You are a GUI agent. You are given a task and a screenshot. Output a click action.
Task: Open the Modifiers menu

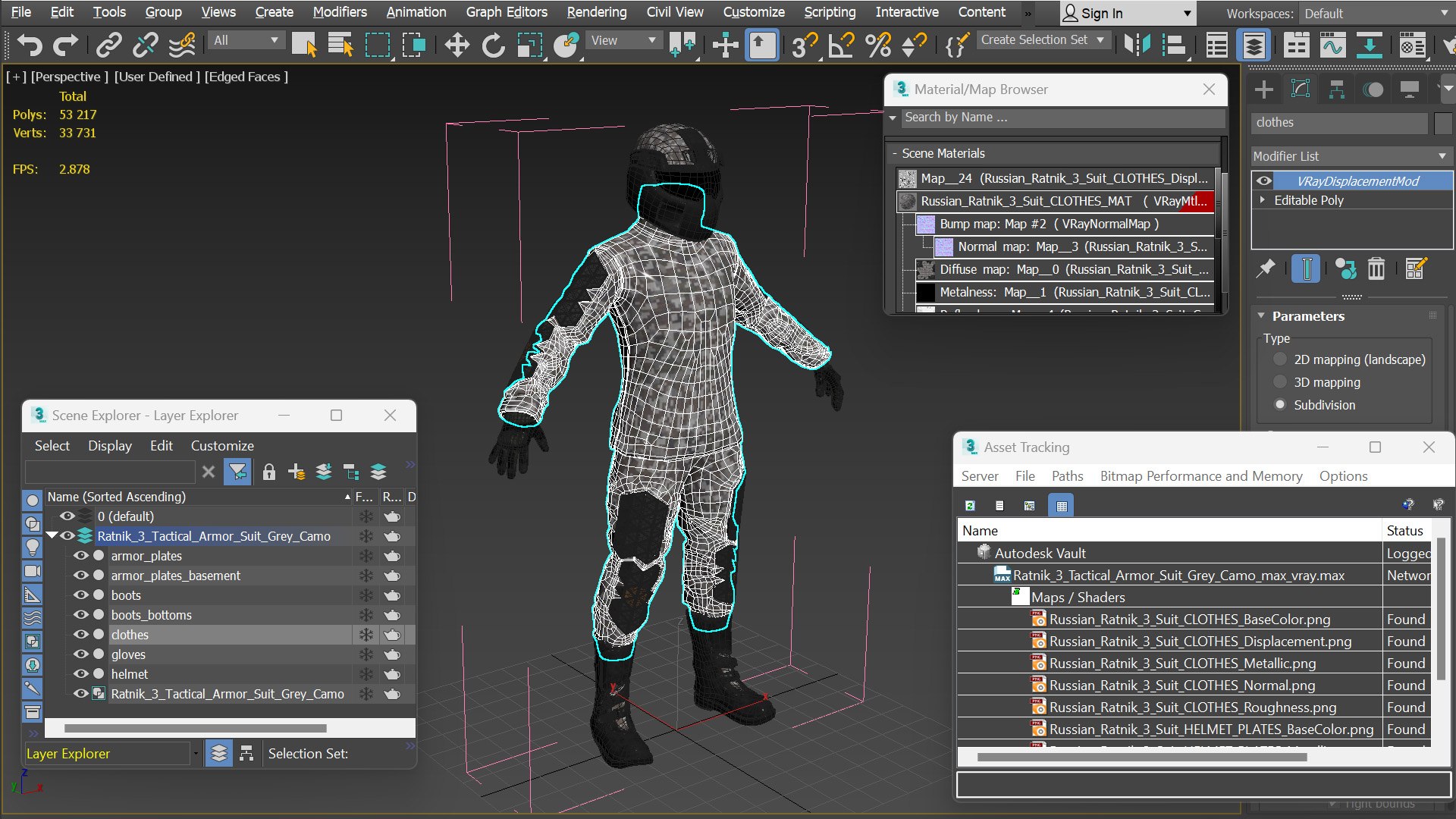tap(340, 12)
